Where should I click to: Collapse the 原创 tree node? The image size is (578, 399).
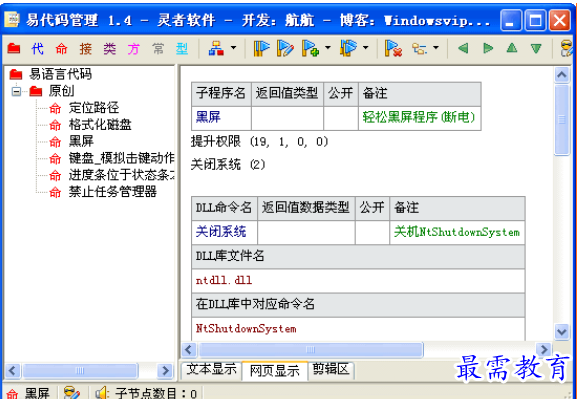click(16, 91)
